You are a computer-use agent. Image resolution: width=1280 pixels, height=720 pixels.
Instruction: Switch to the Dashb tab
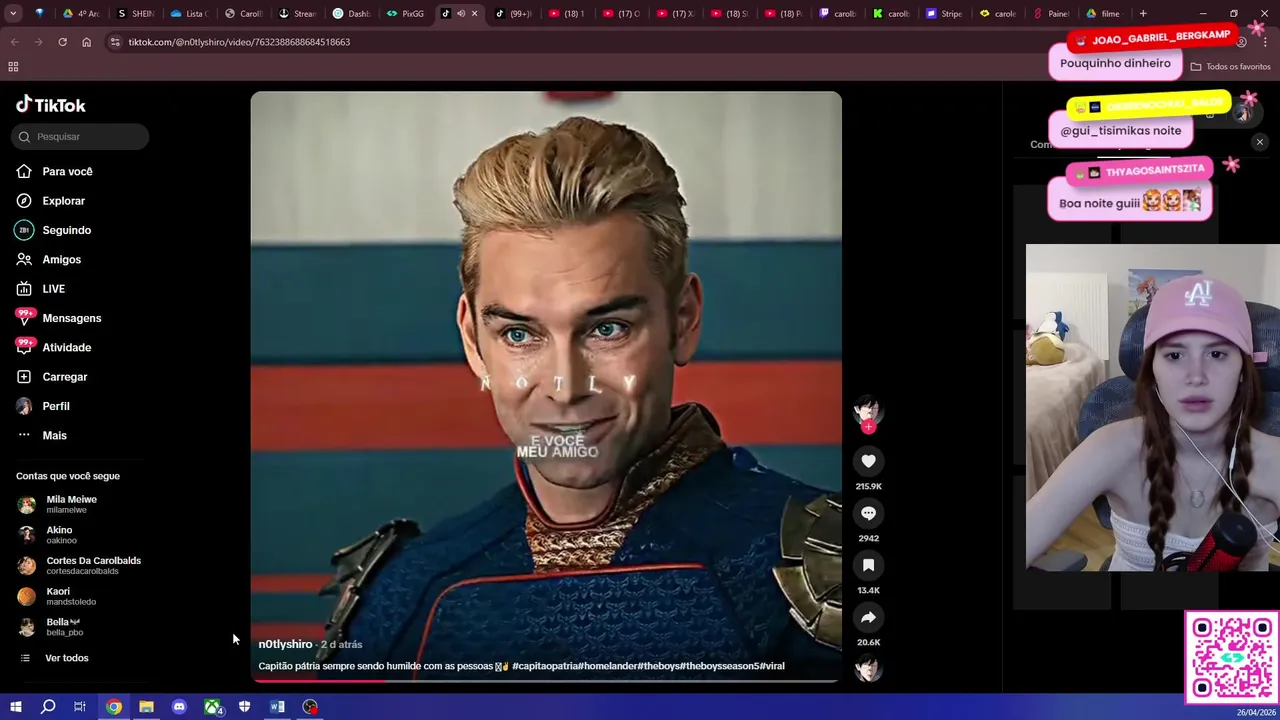point(351,14)
